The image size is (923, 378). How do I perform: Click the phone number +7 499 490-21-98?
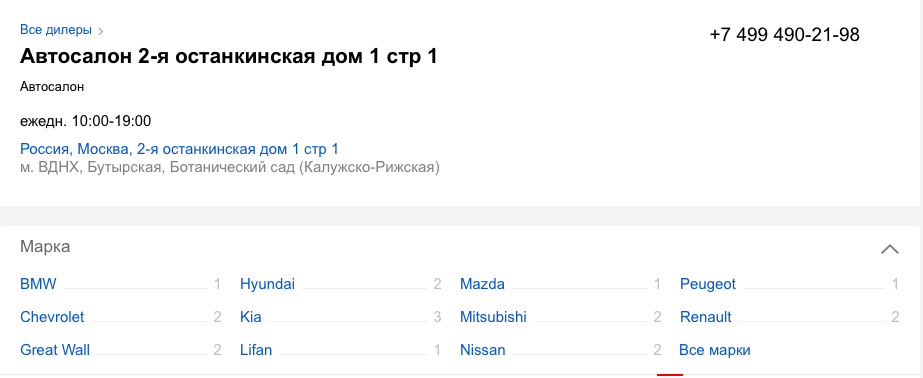(784, 35)
